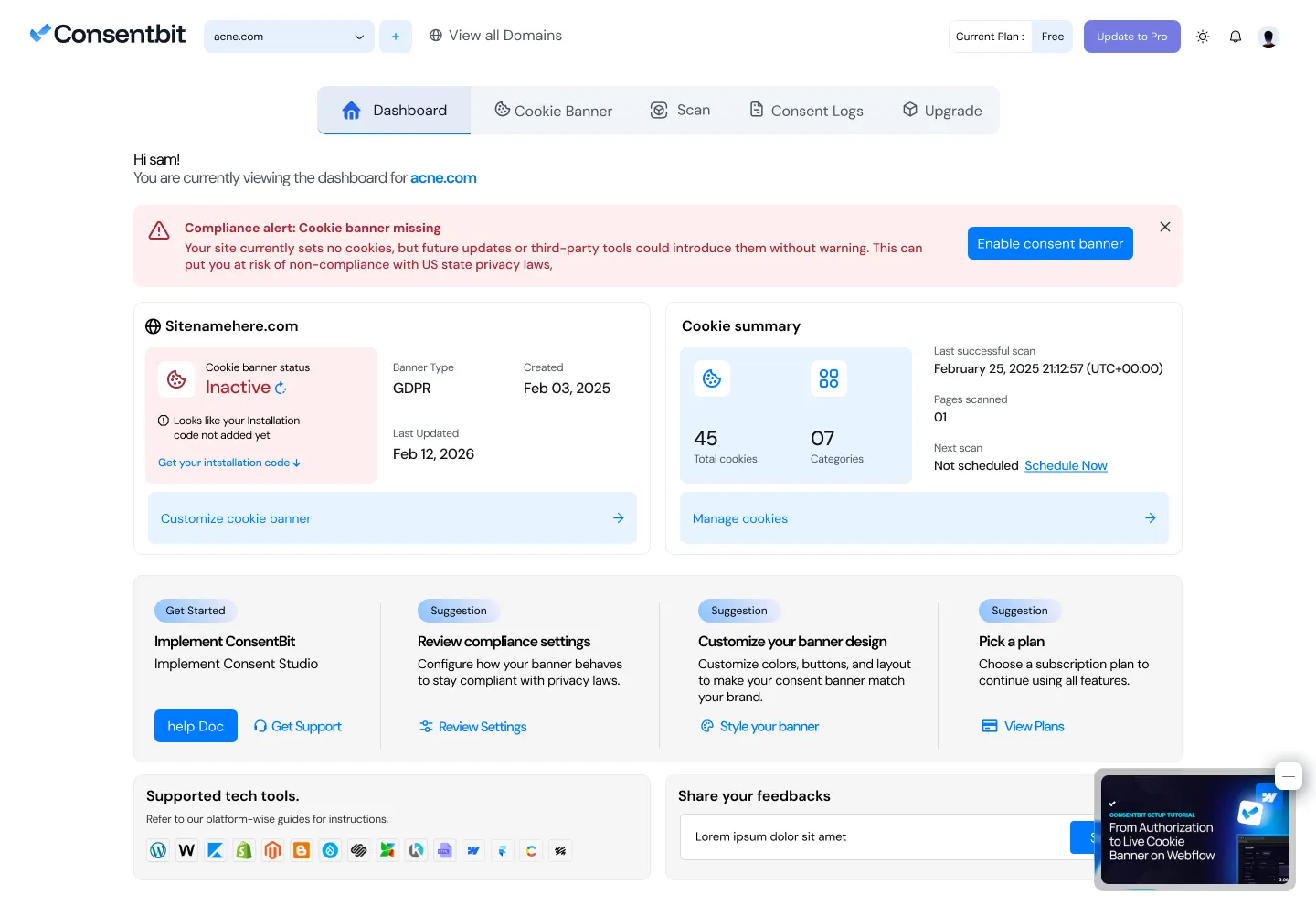Go to Upgrade tab
The height and width of the screenshot is (916, 1316).
(941, 111)
